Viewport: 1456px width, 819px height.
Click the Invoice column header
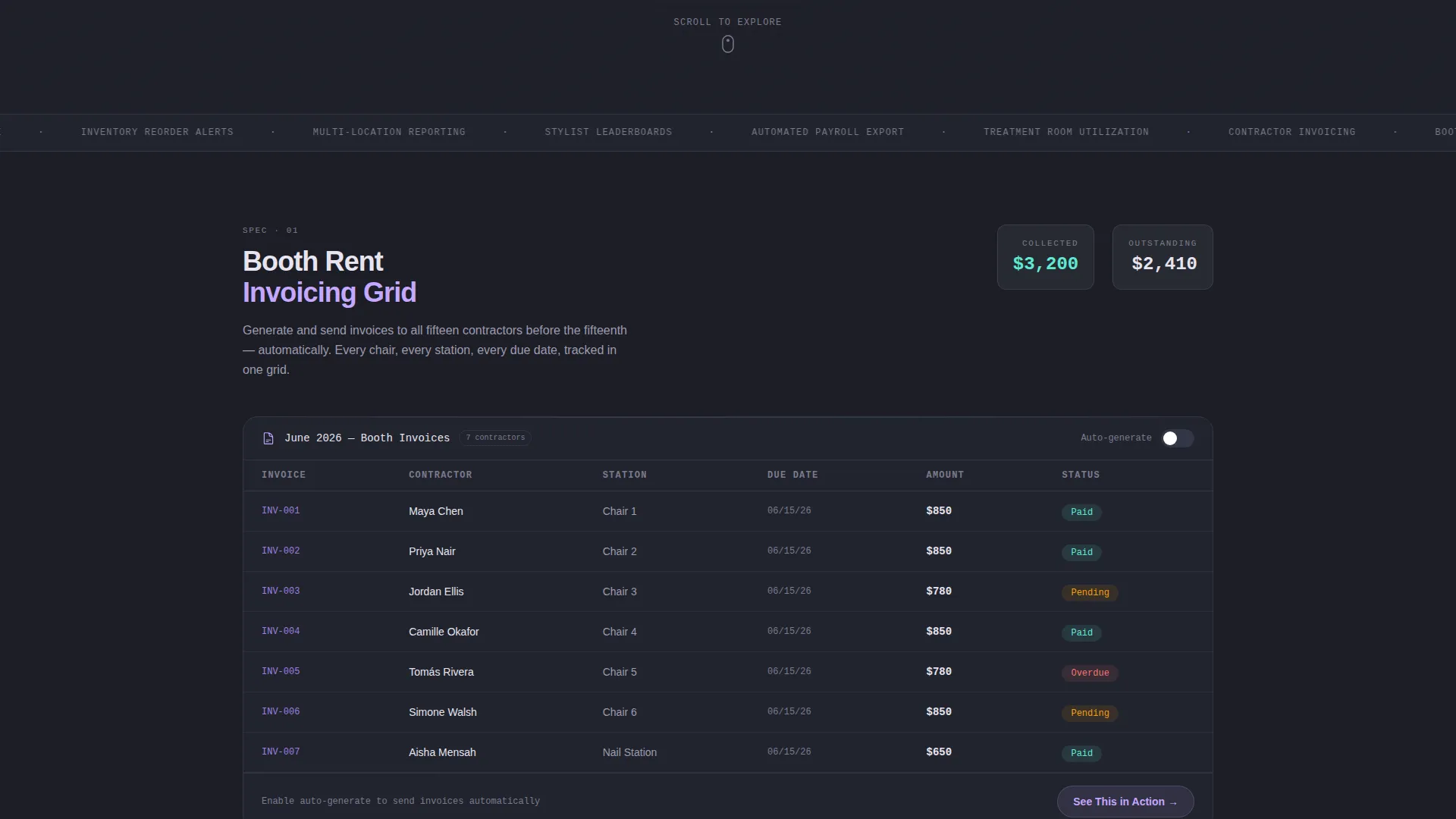click(x=284, y=475)
